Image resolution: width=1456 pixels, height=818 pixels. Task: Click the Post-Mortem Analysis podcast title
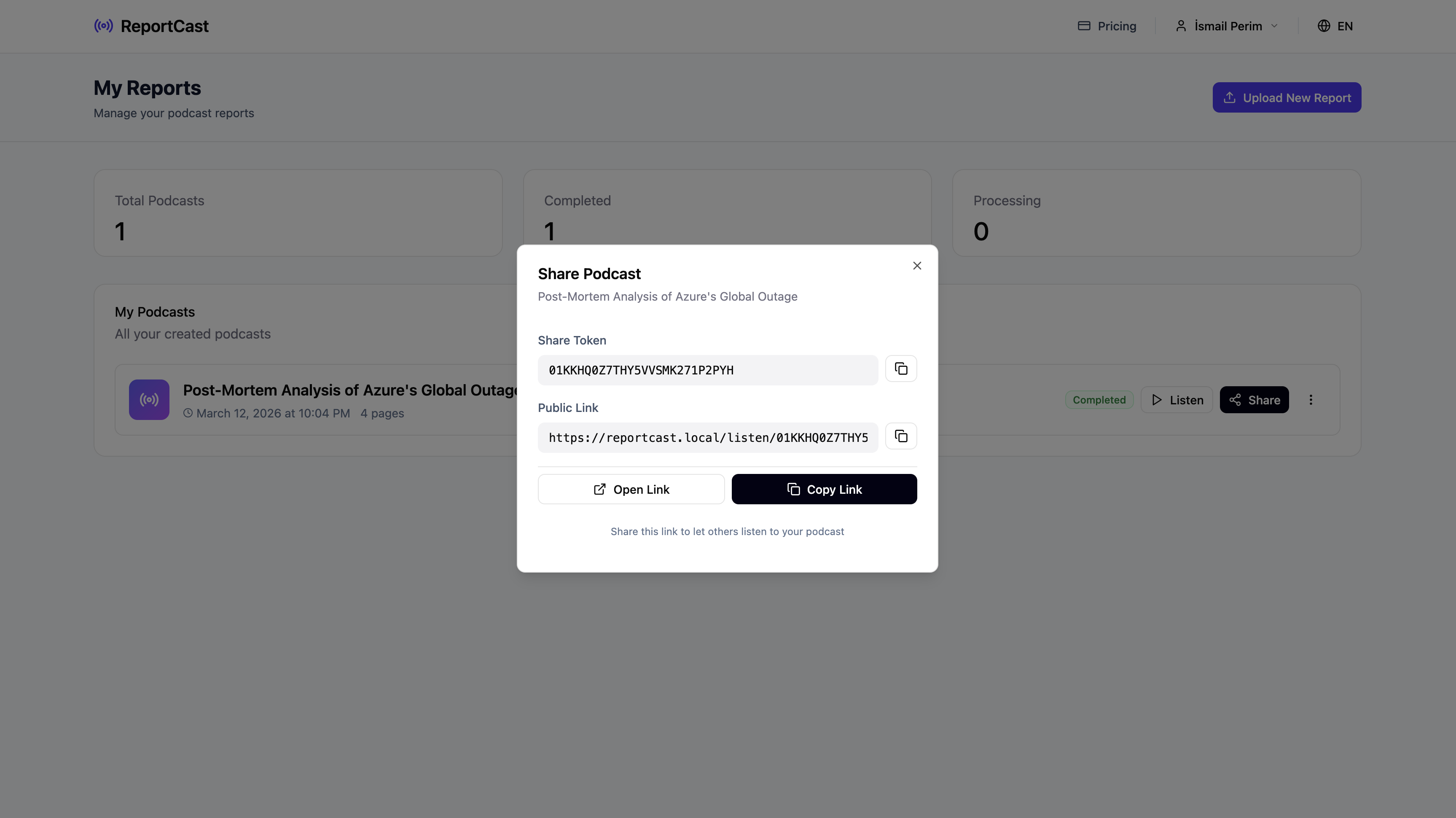click(349, 390)
